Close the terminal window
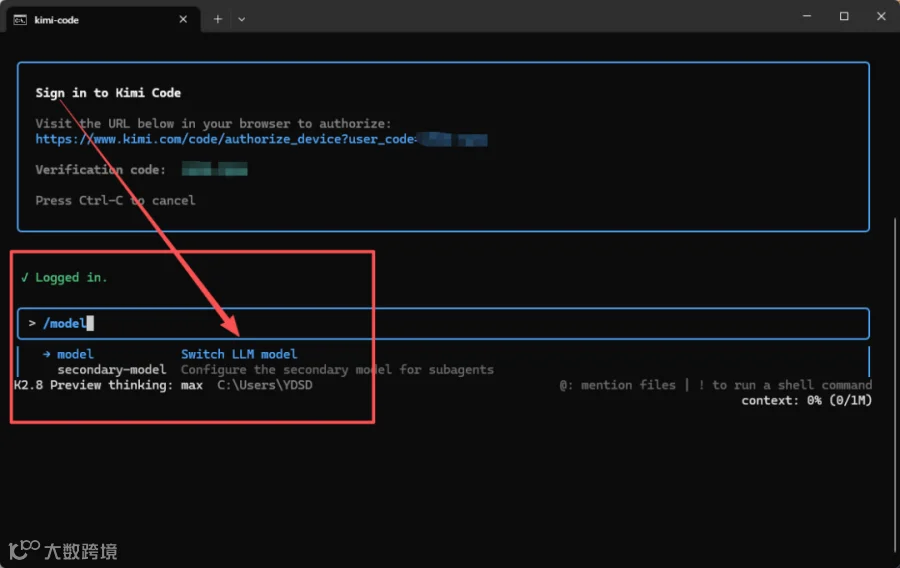This screenshot has width=900, height=568. point(881,16)
